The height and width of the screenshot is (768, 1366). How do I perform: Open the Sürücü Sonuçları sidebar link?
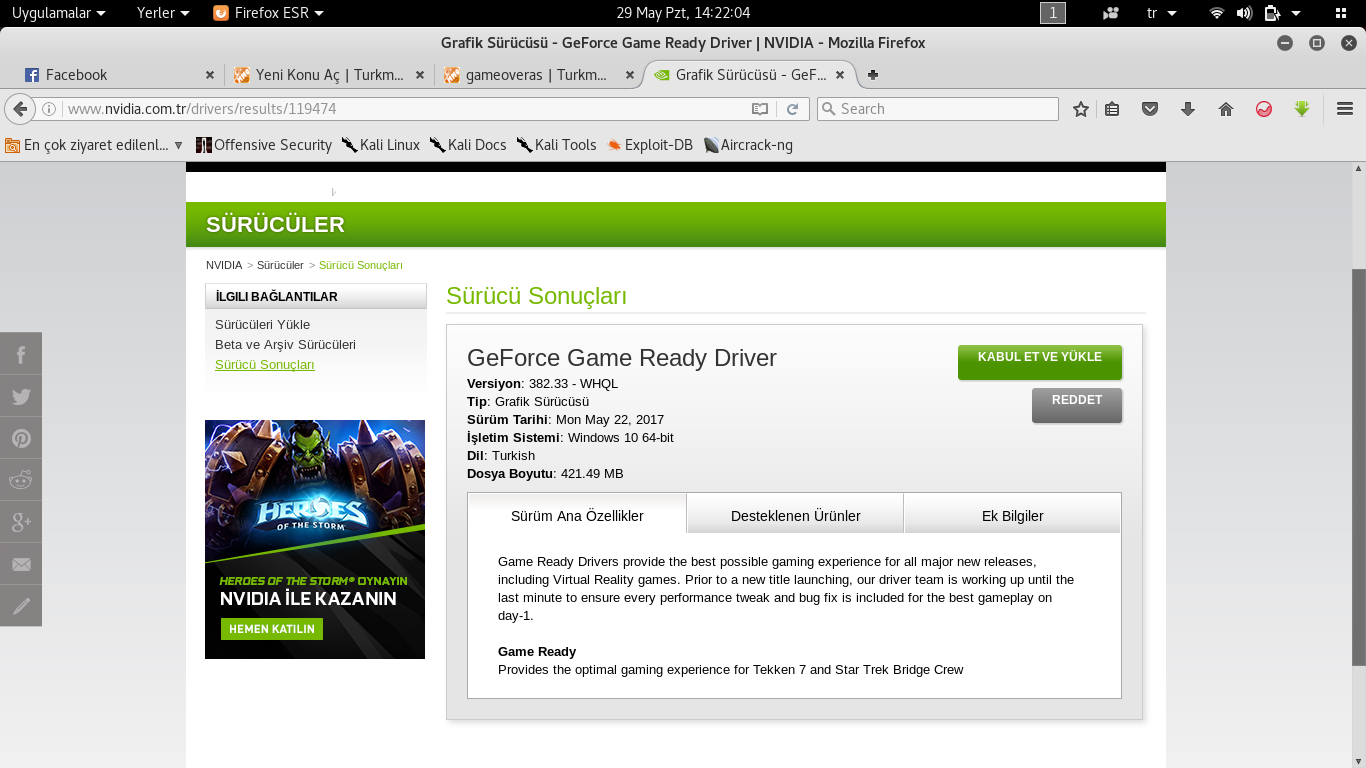click(265, 365)
